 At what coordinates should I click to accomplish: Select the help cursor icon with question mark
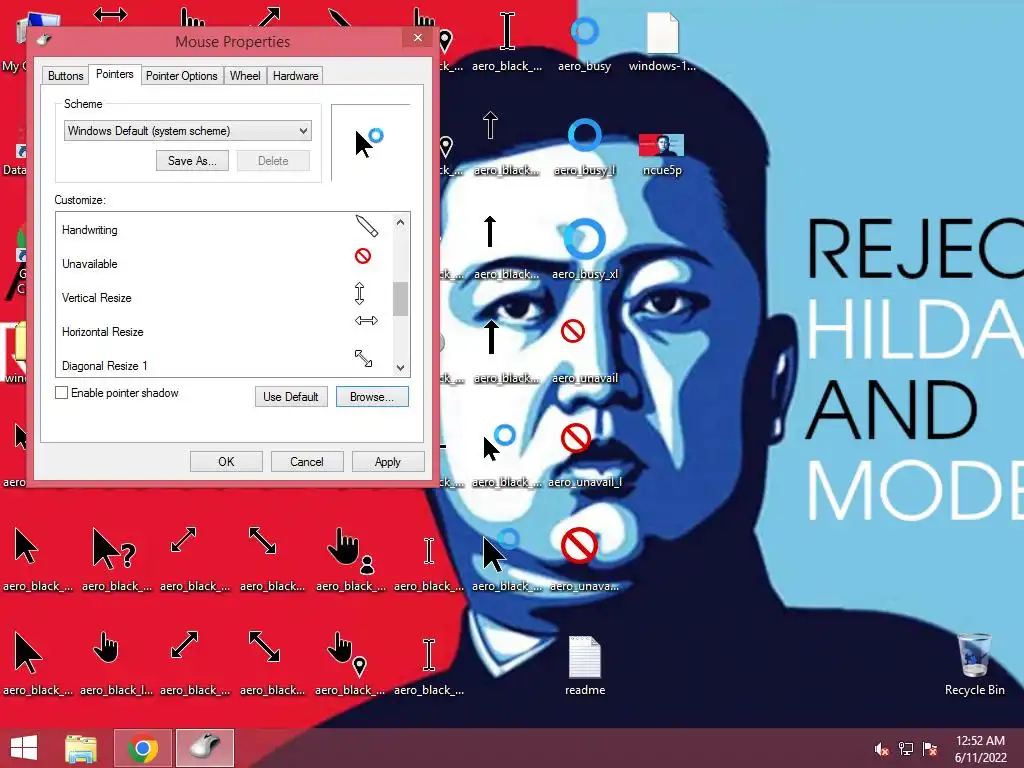pos(114,547)
